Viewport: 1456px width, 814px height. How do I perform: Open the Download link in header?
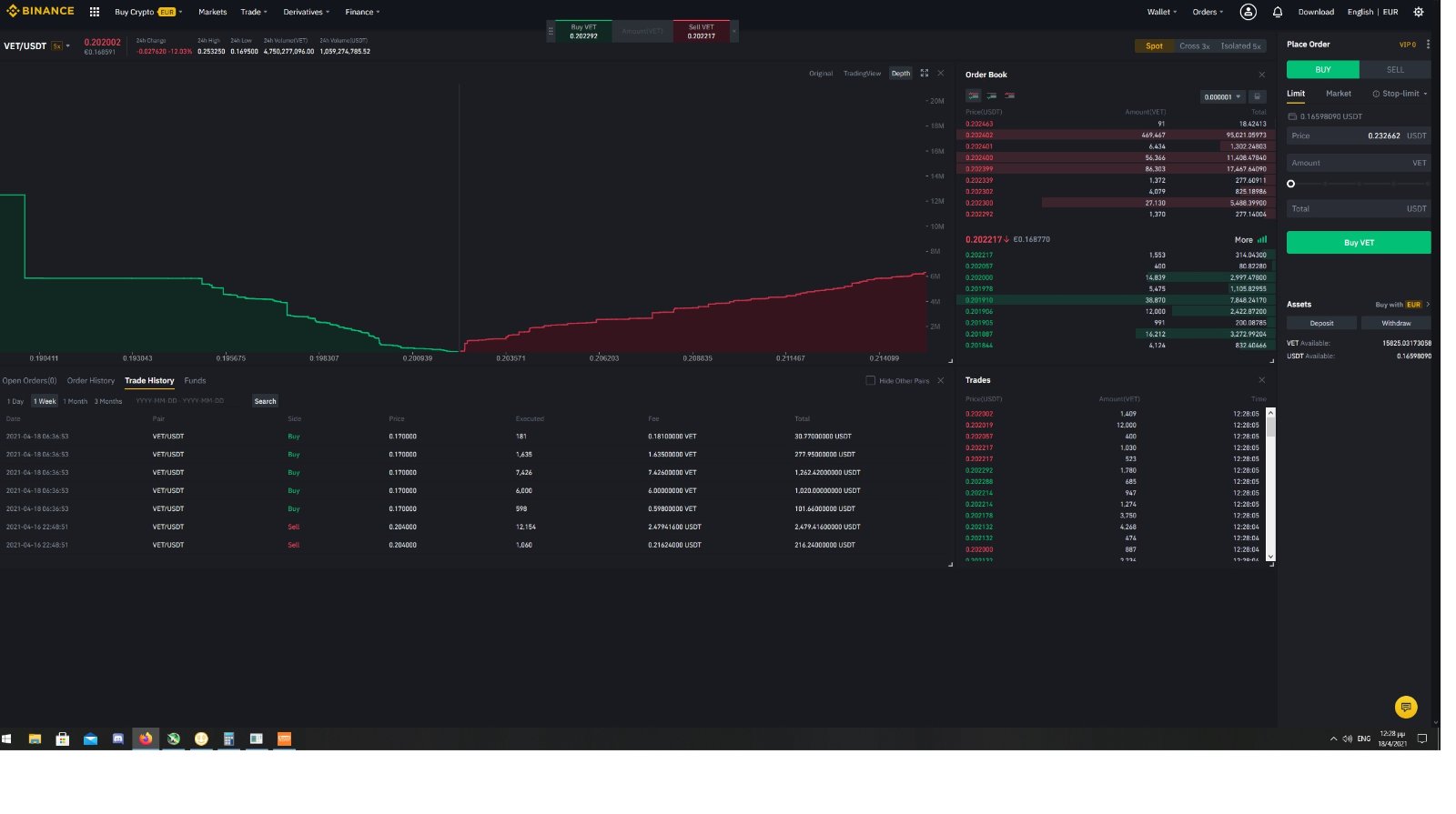coord(1316,12)
